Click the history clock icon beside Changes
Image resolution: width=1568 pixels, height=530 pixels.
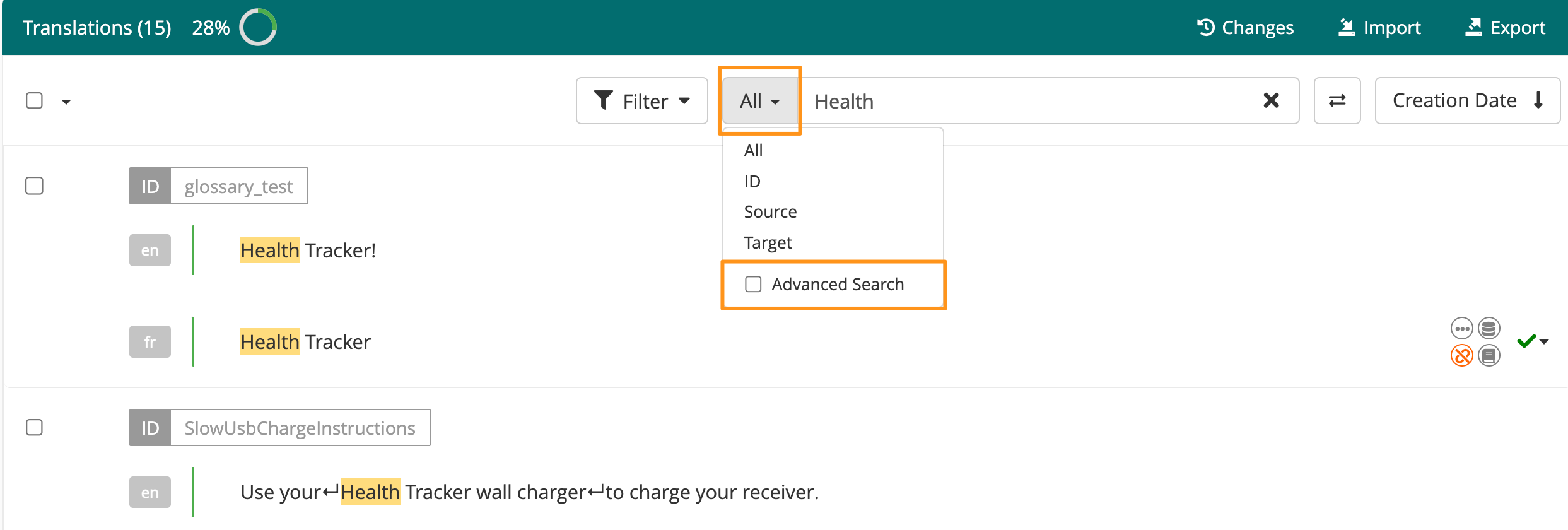click(x=1205, y=27)
